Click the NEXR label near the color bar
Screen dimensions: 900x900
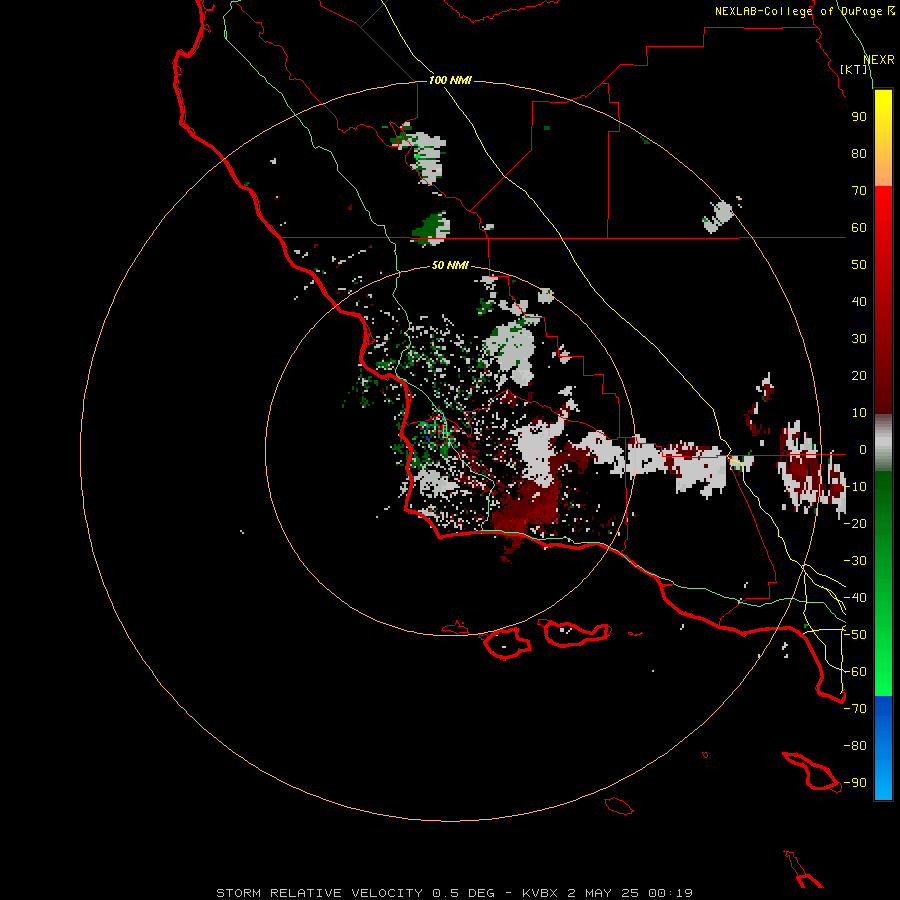[x=879, y=60]
